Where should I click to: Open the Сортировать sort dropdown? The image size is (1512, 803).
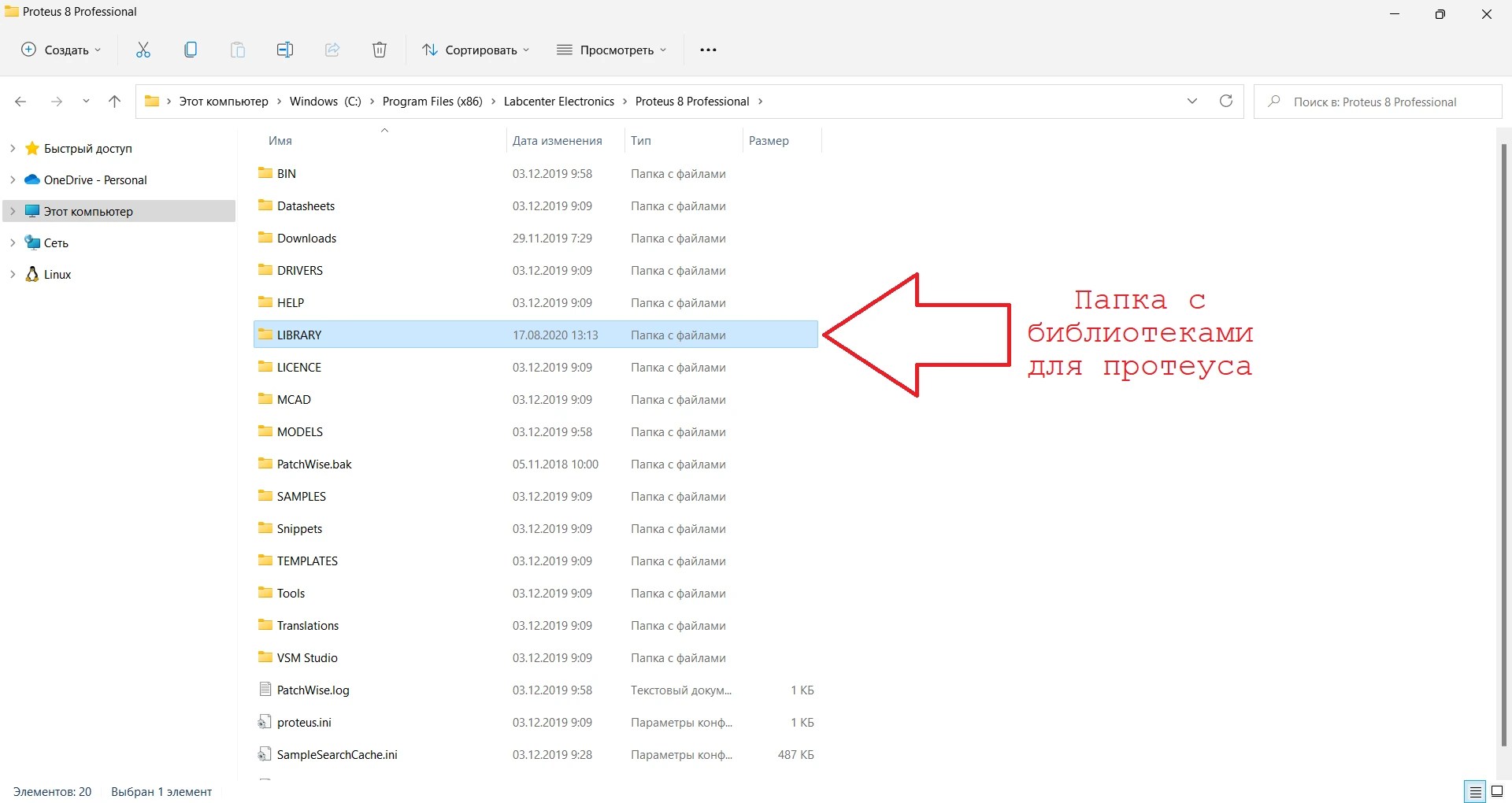(476, 50)
